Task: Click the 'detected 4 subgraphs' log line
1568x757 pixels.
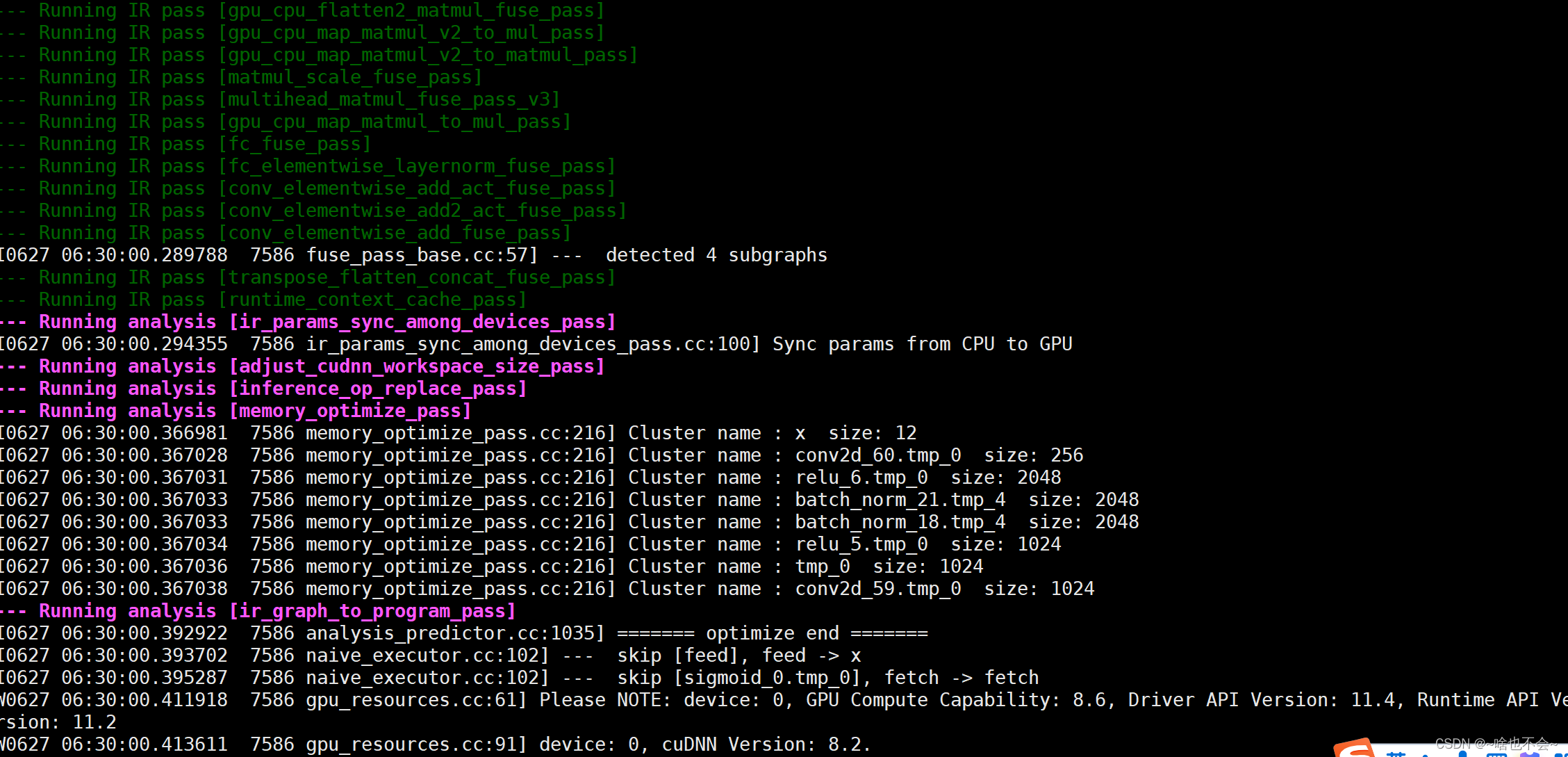Action: 716,255
